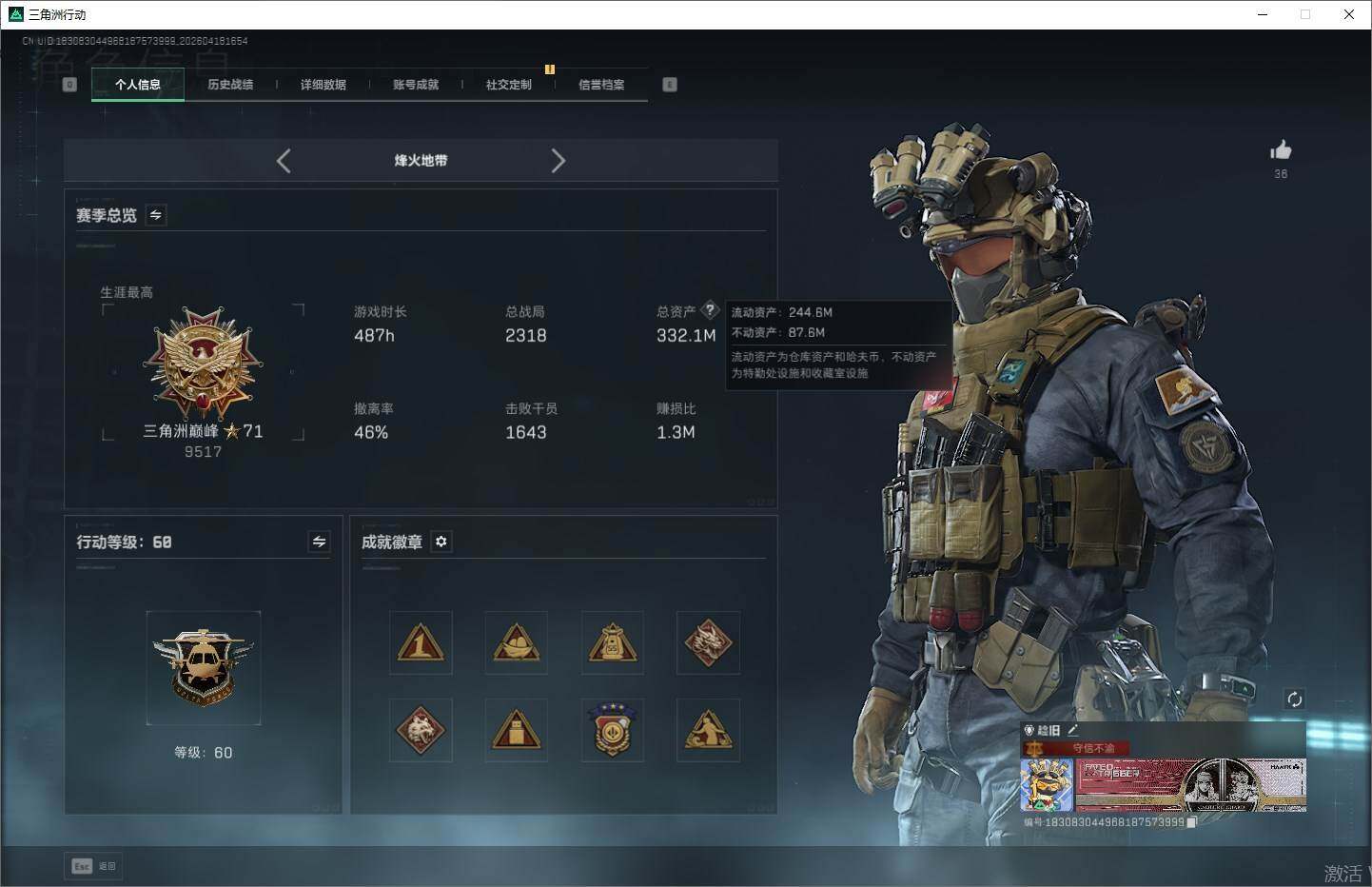Open the 个人信息 tab

click(x=138, y=85)
